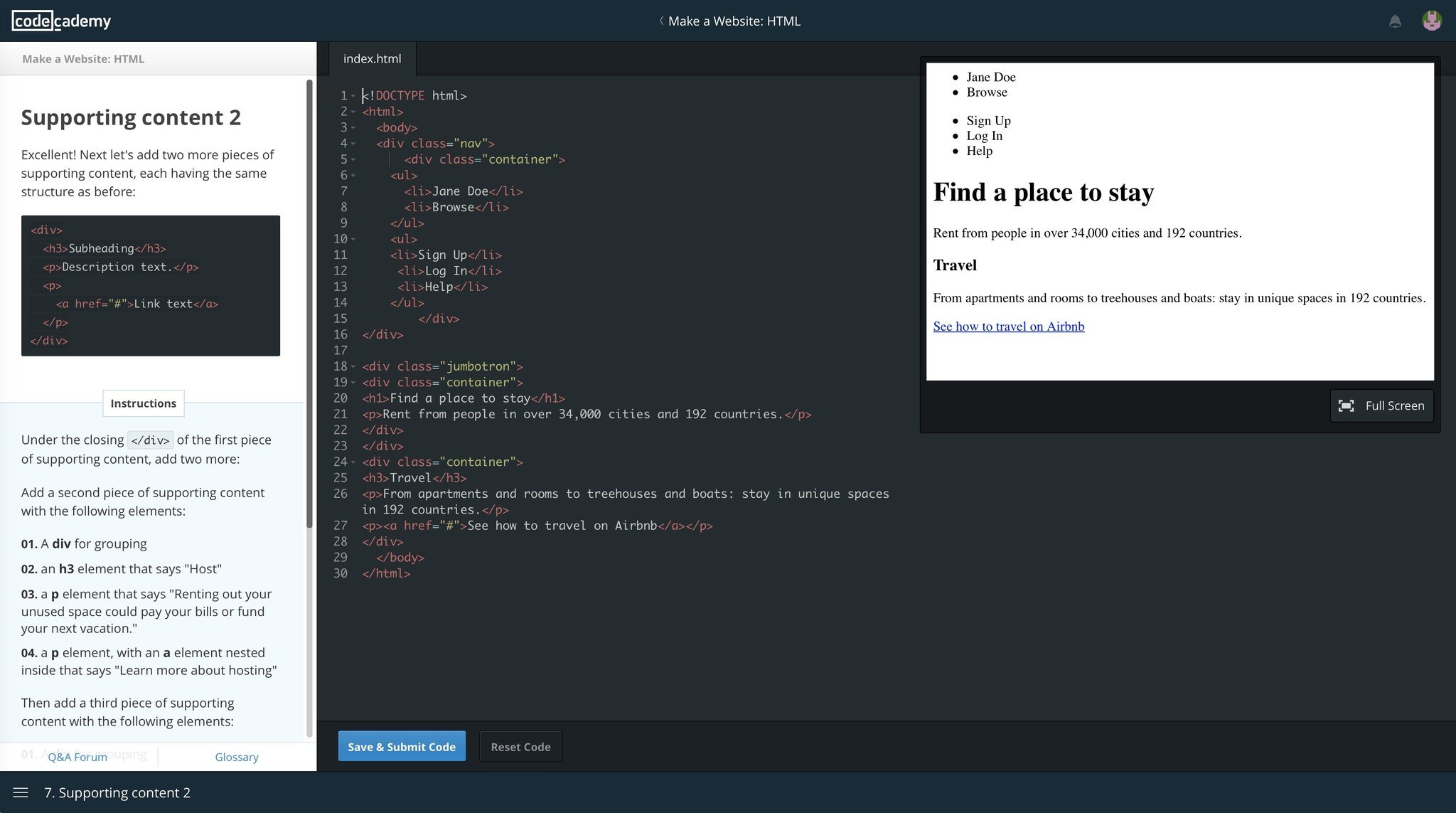Screen dimensions: 1456x813
Task: Collapse the jumbotron div on line 18
Action: click(x=353, y=366)
